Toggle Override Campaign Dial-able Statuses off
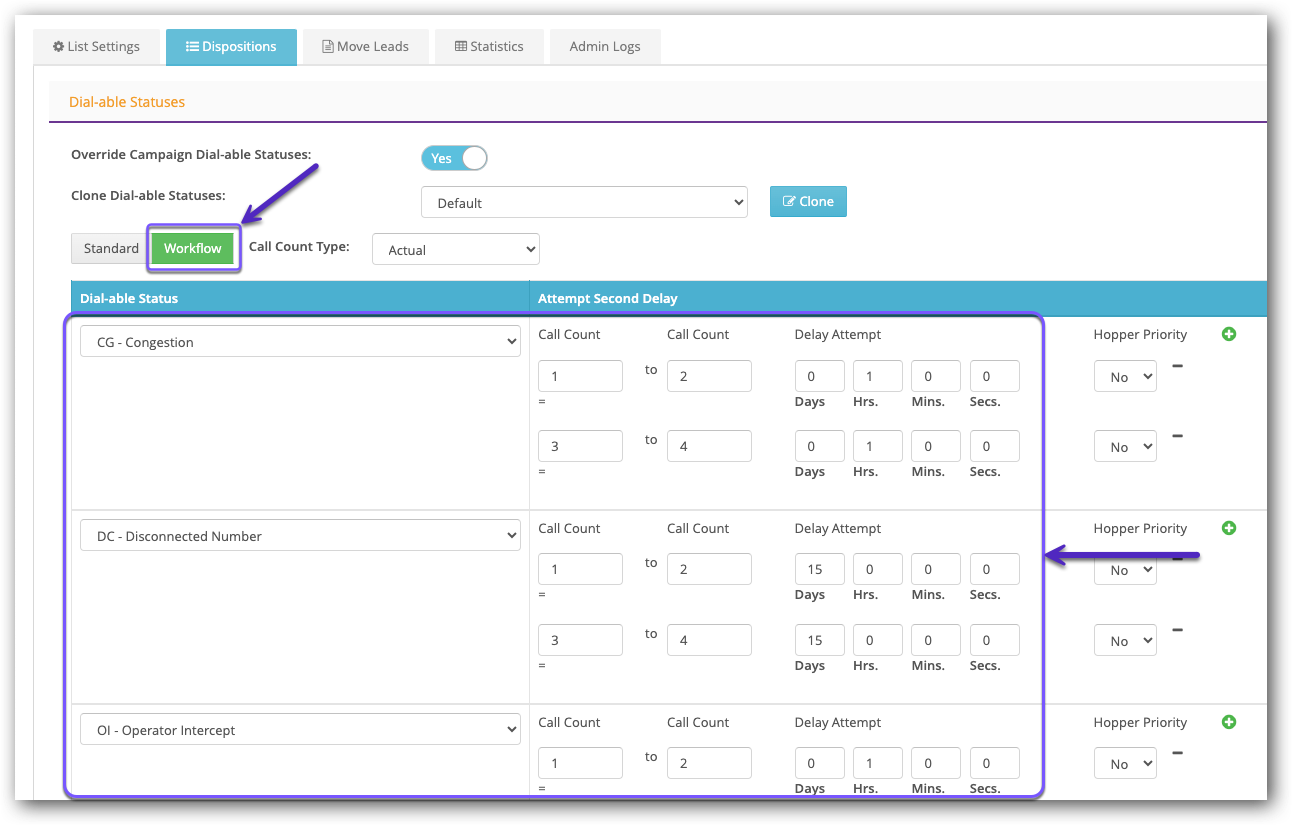 [x=454, y=157]
